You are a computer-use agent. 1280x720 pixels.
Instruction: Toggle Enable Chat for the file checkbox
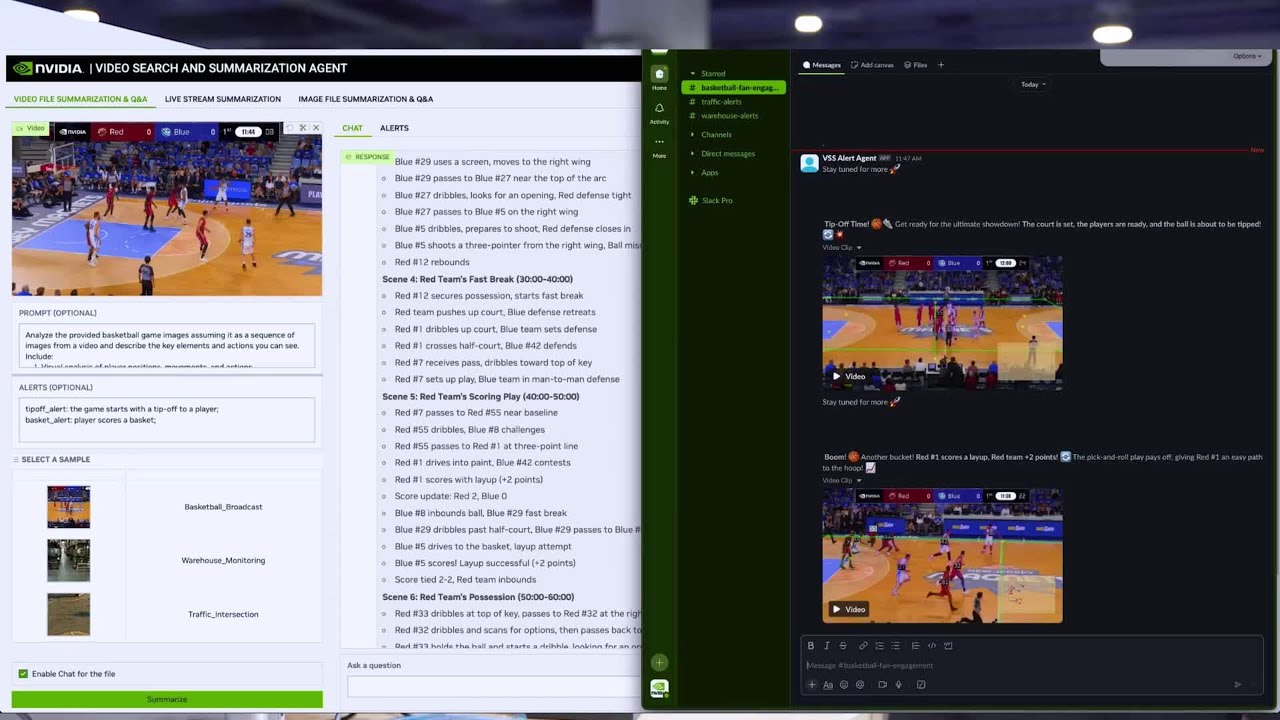pyautogui.click(x=23, y=674)
